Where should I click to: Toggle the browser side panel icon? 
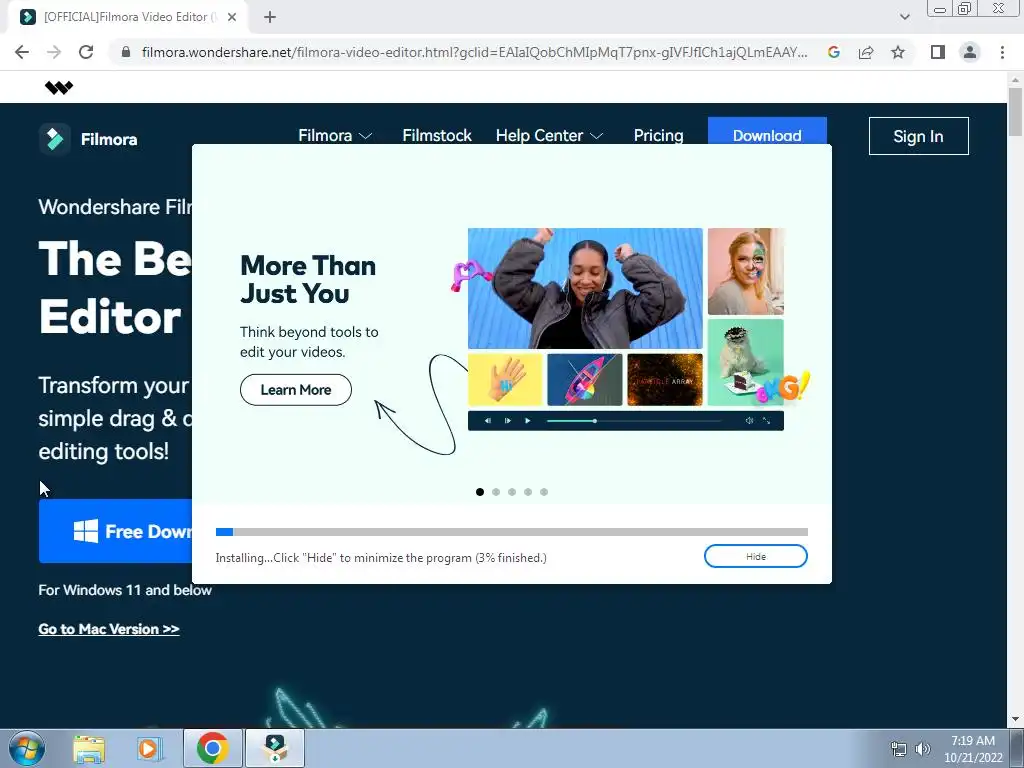pos(938,52)
